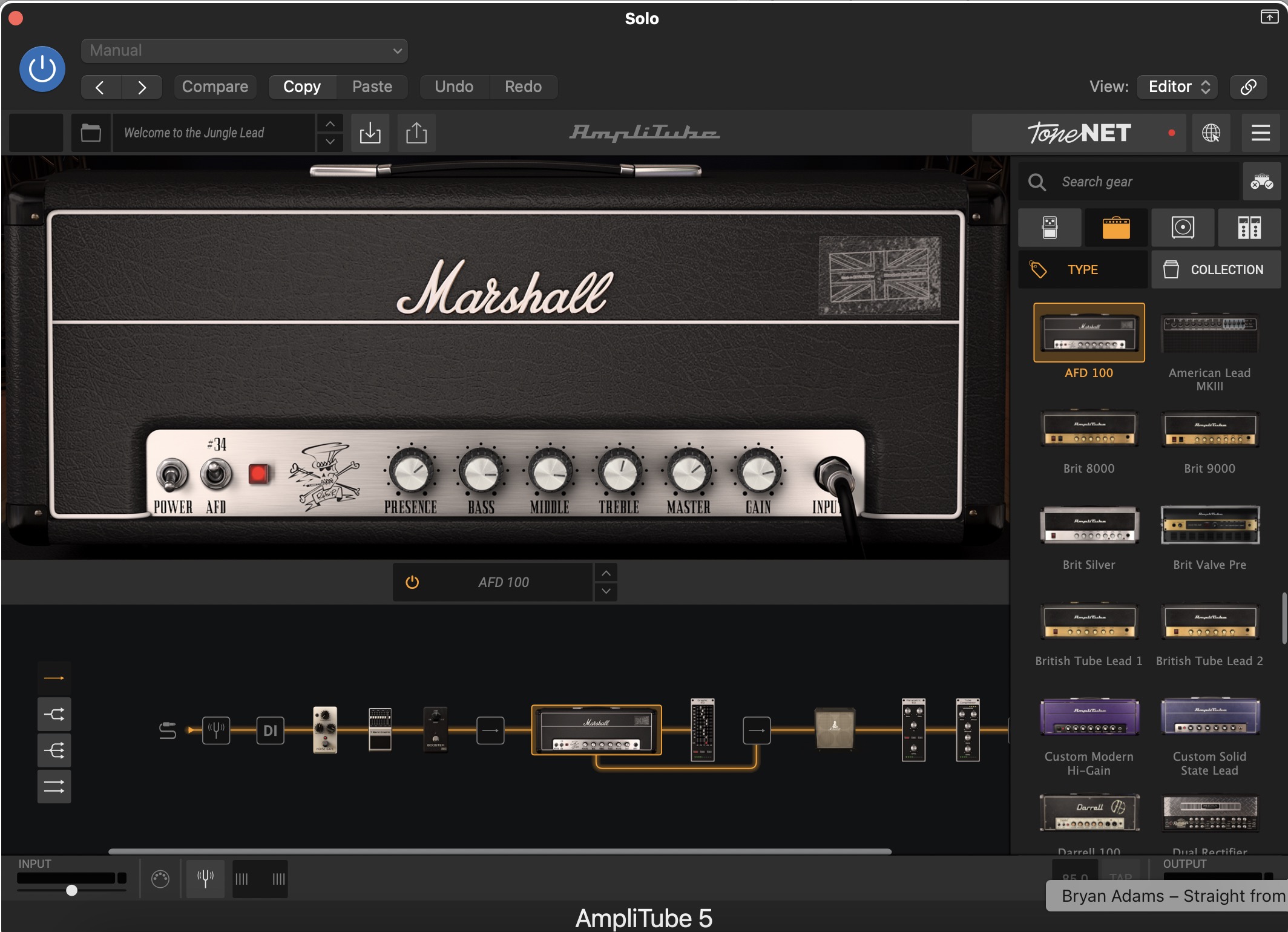
Task: Click the Redo button
Action: 523,87
